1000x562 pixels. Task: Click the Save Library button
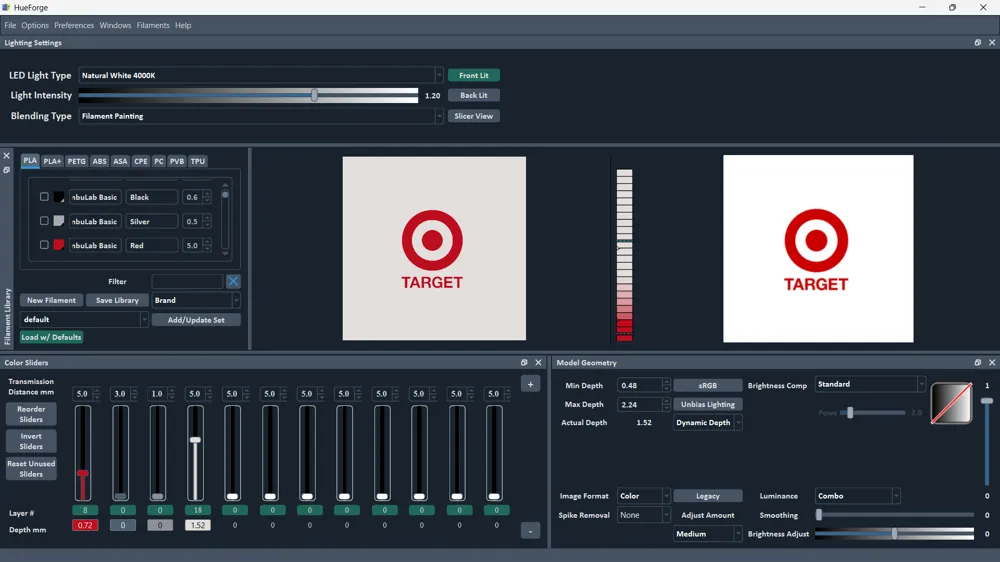[117, 300]
